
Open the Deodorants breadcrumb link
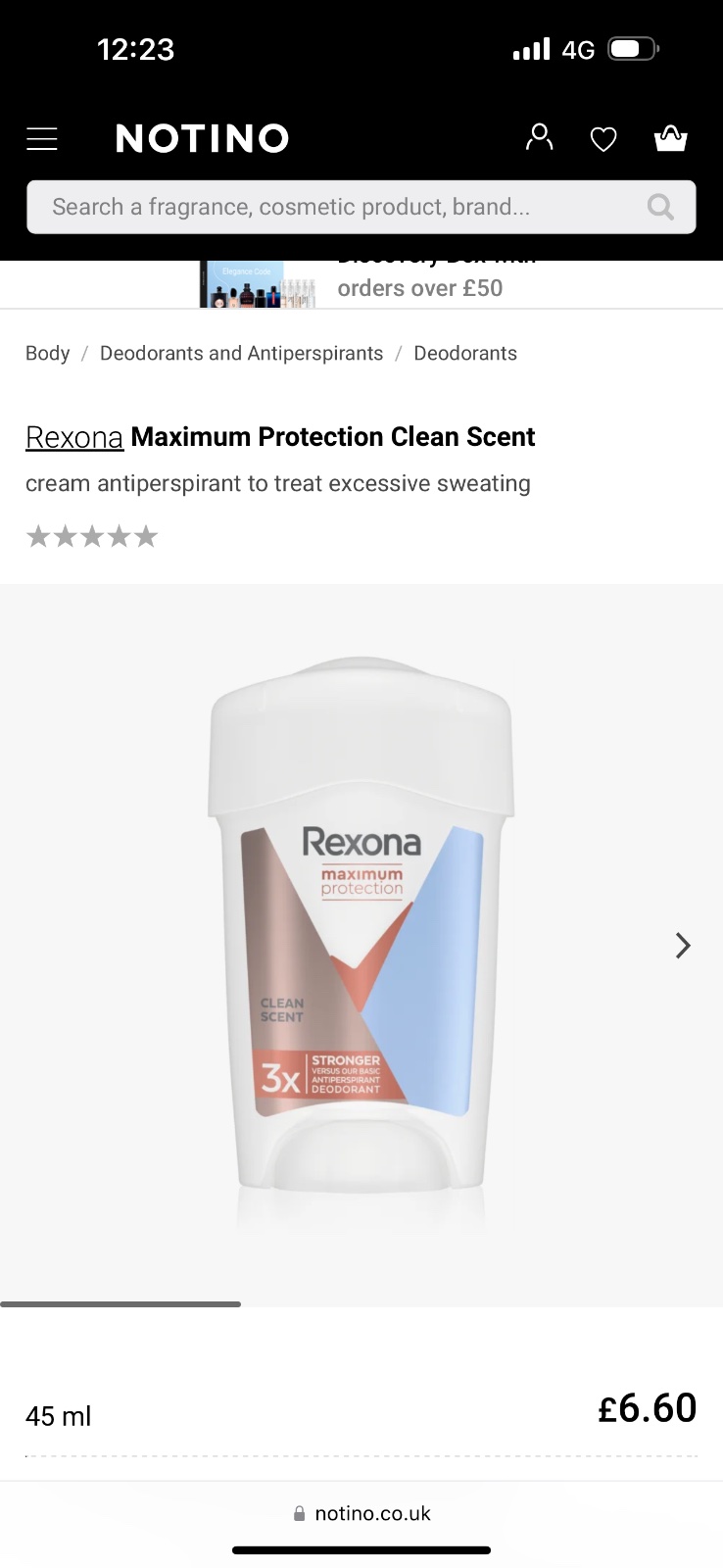[x=465, y=353]
